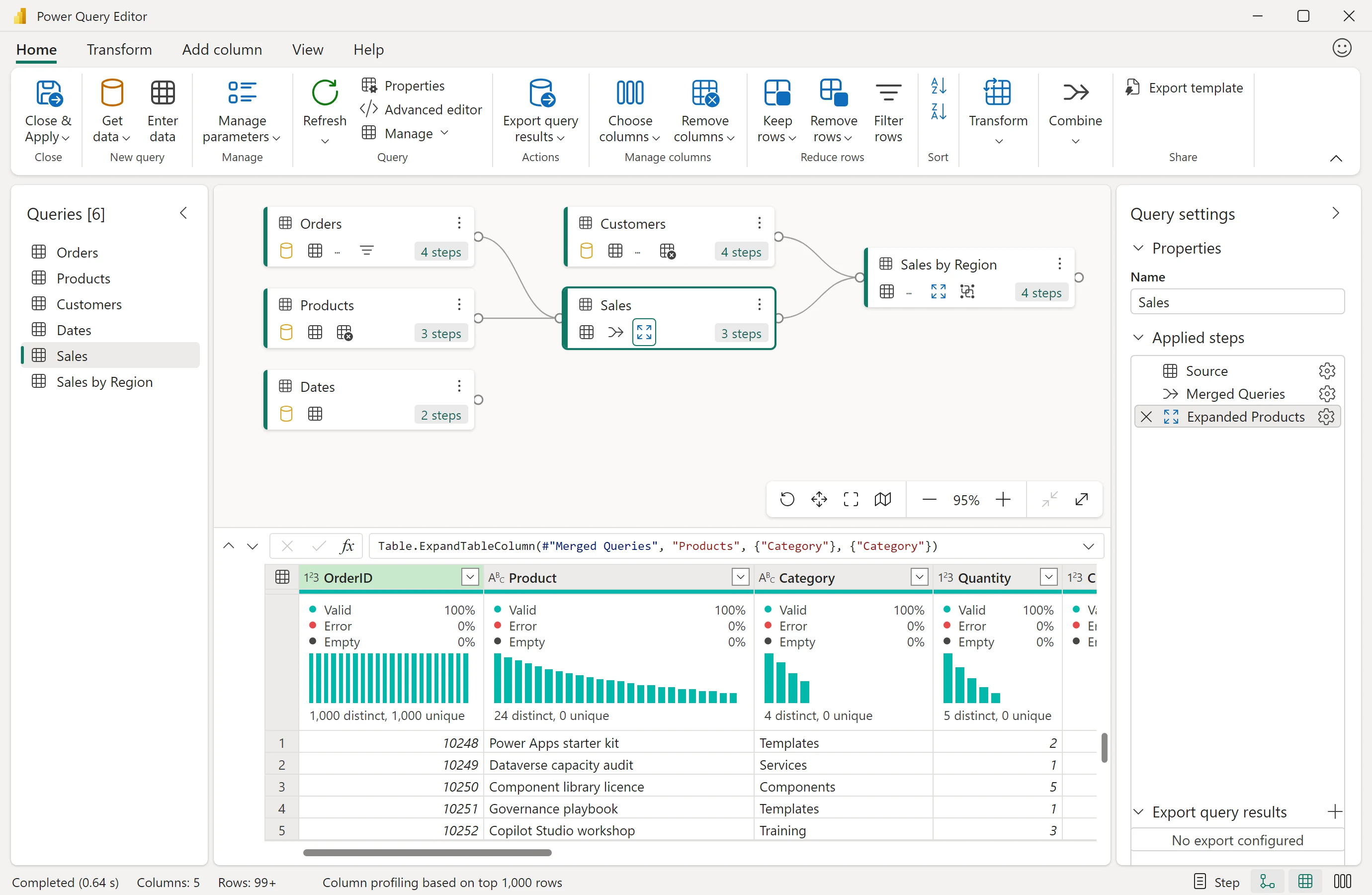Image resolution: width=1372 pixels, height=895 pixels.
Task: Select the Home tab
Action: 36,50
